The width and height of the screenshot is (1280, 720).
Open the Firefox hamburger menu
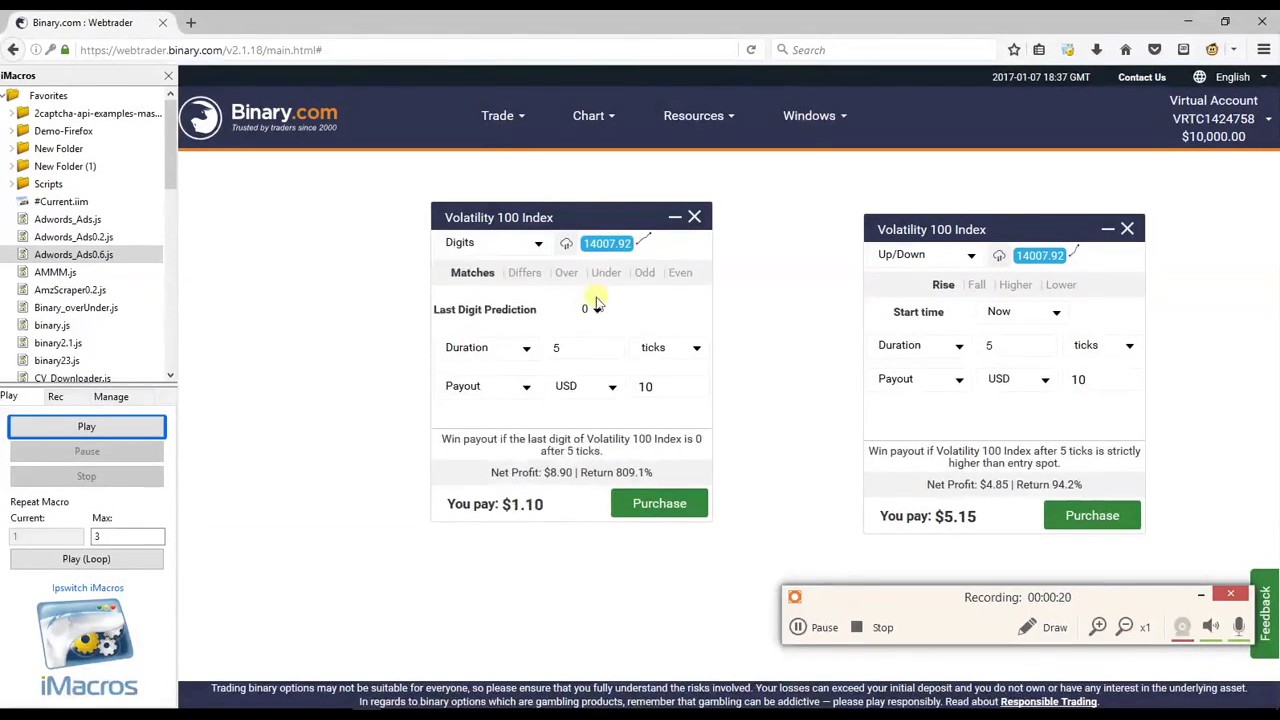click(x=1264, y=50)
